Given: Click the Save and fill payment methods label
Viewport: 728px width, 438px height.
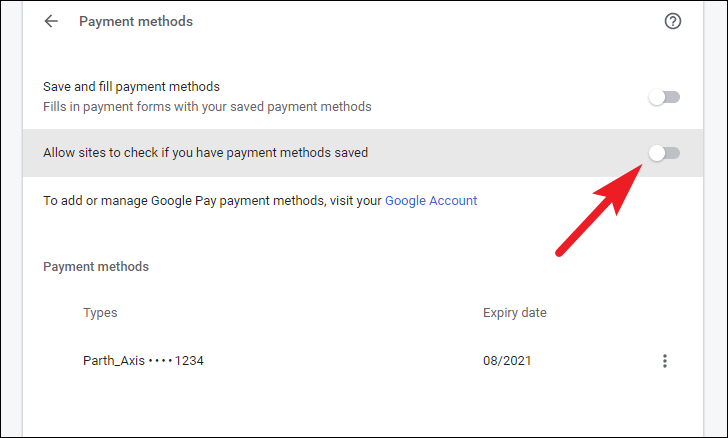Looking at the screenshot, I should click(131, 87).
